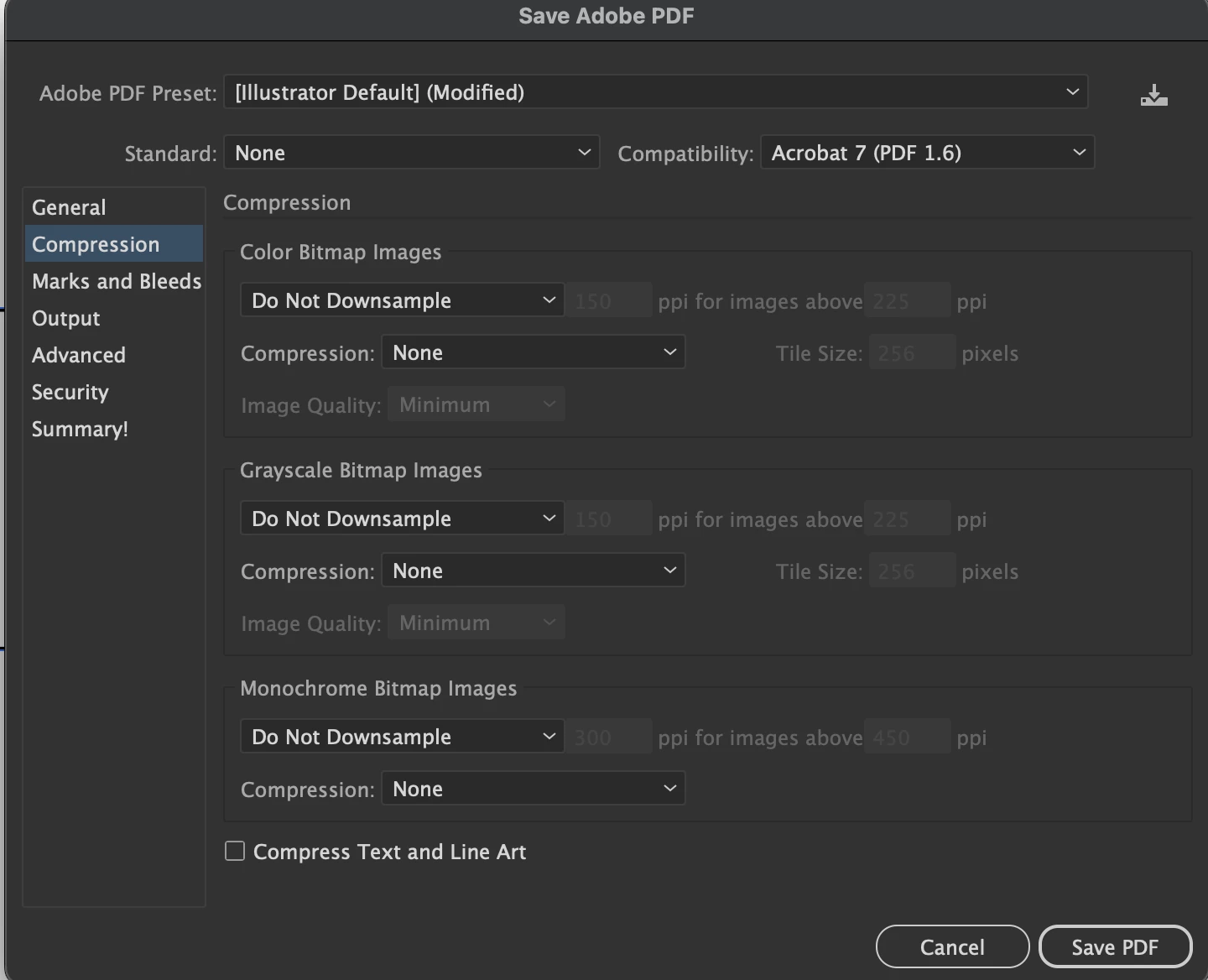The image size is (1208, 980).
Task: Click the Adobe PDF Preset label
Action: coord(128,93)
